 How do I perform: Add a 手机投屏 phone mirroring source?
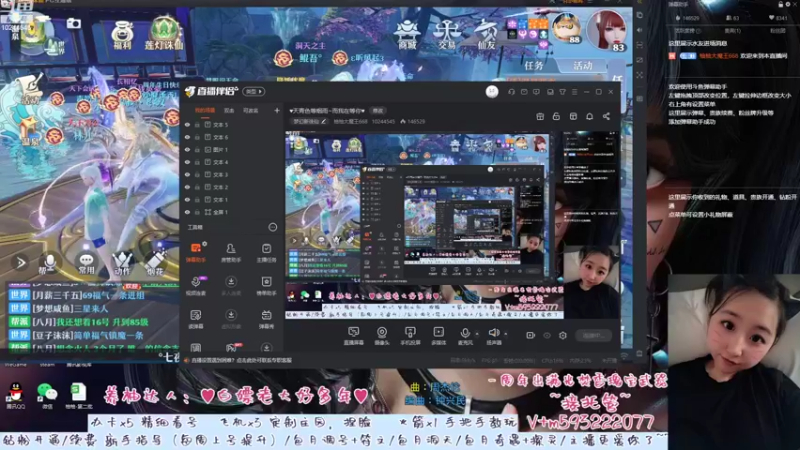[x=410, y=336]
